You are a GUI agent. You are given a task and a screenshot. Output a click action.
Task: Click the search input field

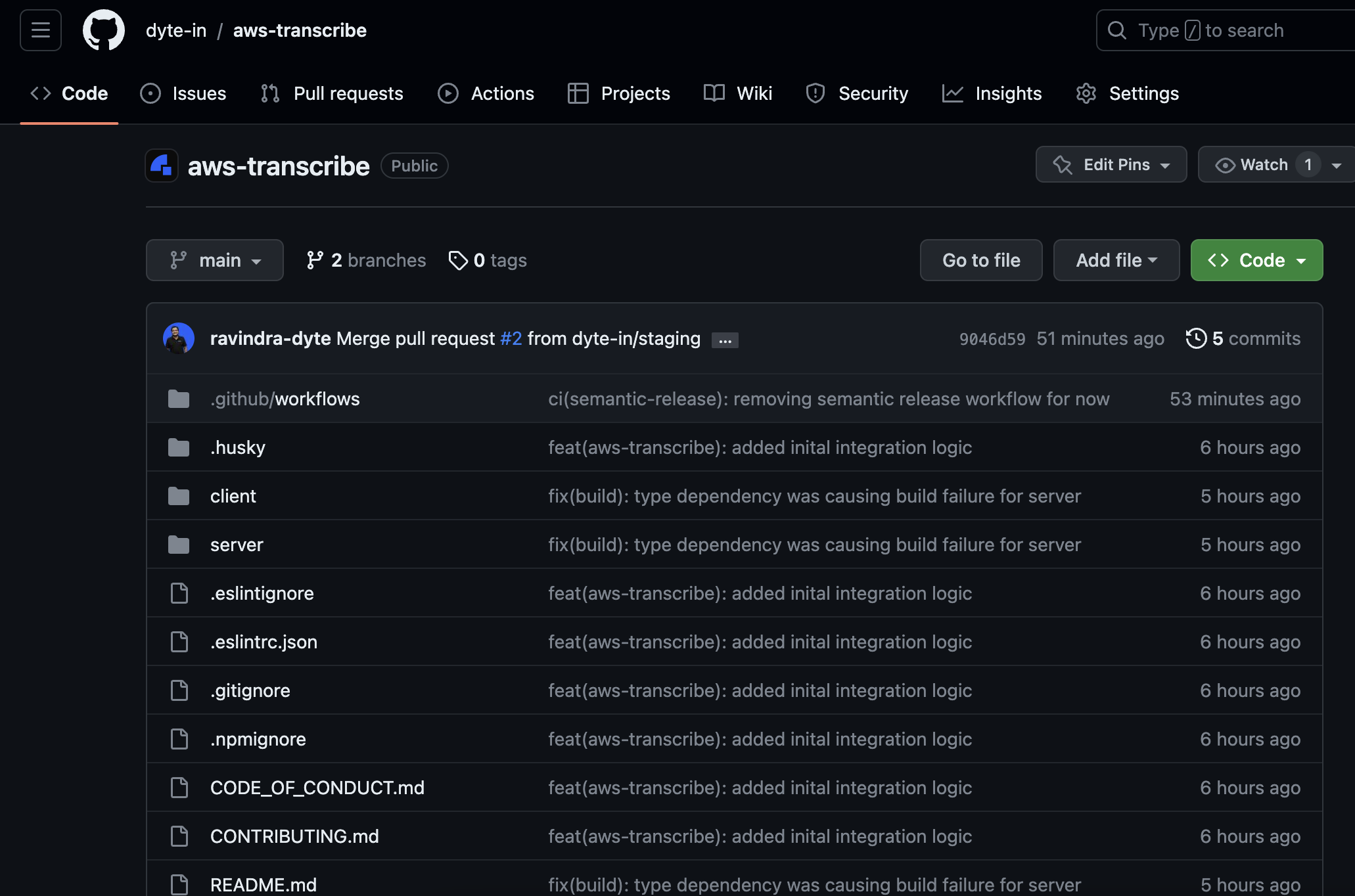[1222, 30]
